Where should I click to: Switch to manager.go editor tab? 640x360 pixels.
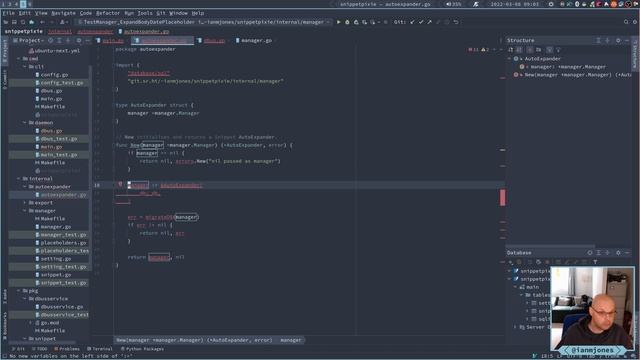(x=253, y=40)
